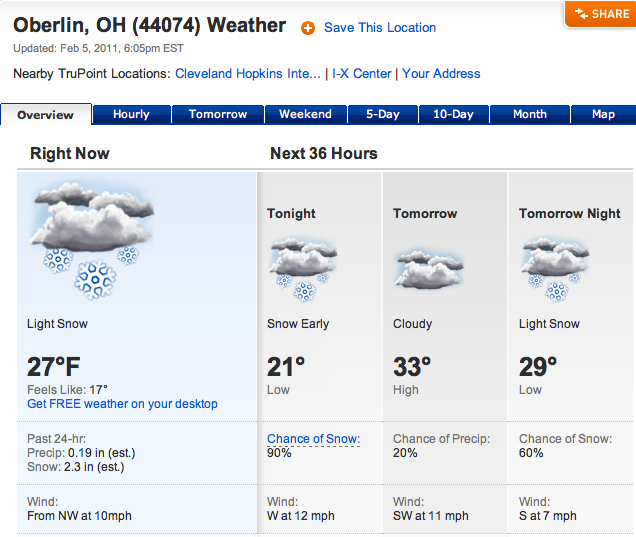This screenshot has width=636, height=537.
Task: Click the Chance of Snow link under Tonight
Action: click(313, 439)
